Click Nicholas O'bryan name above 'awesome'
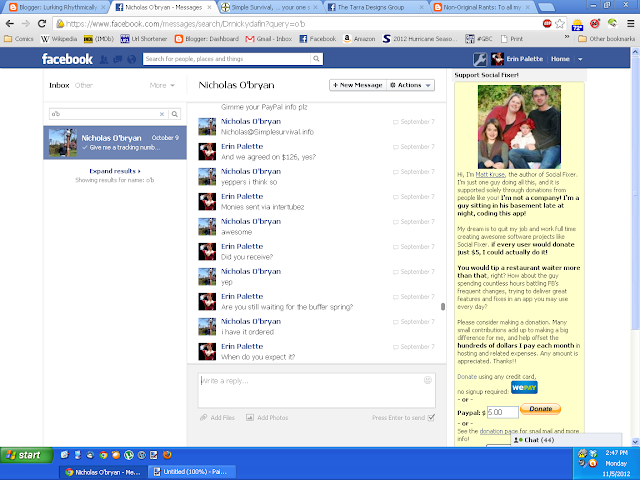Image resolution: width=640 pixels, height=480 pixels. [251, 221]
